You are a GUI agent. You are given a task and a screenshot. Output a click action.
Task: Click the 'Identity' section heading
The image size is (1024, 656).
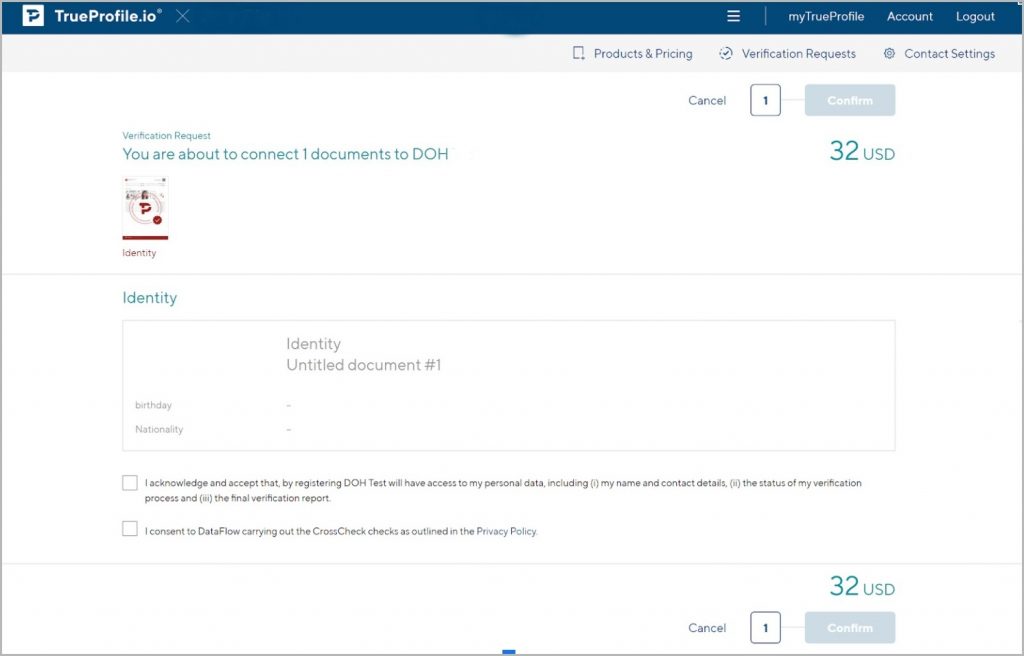click(150, 298)
